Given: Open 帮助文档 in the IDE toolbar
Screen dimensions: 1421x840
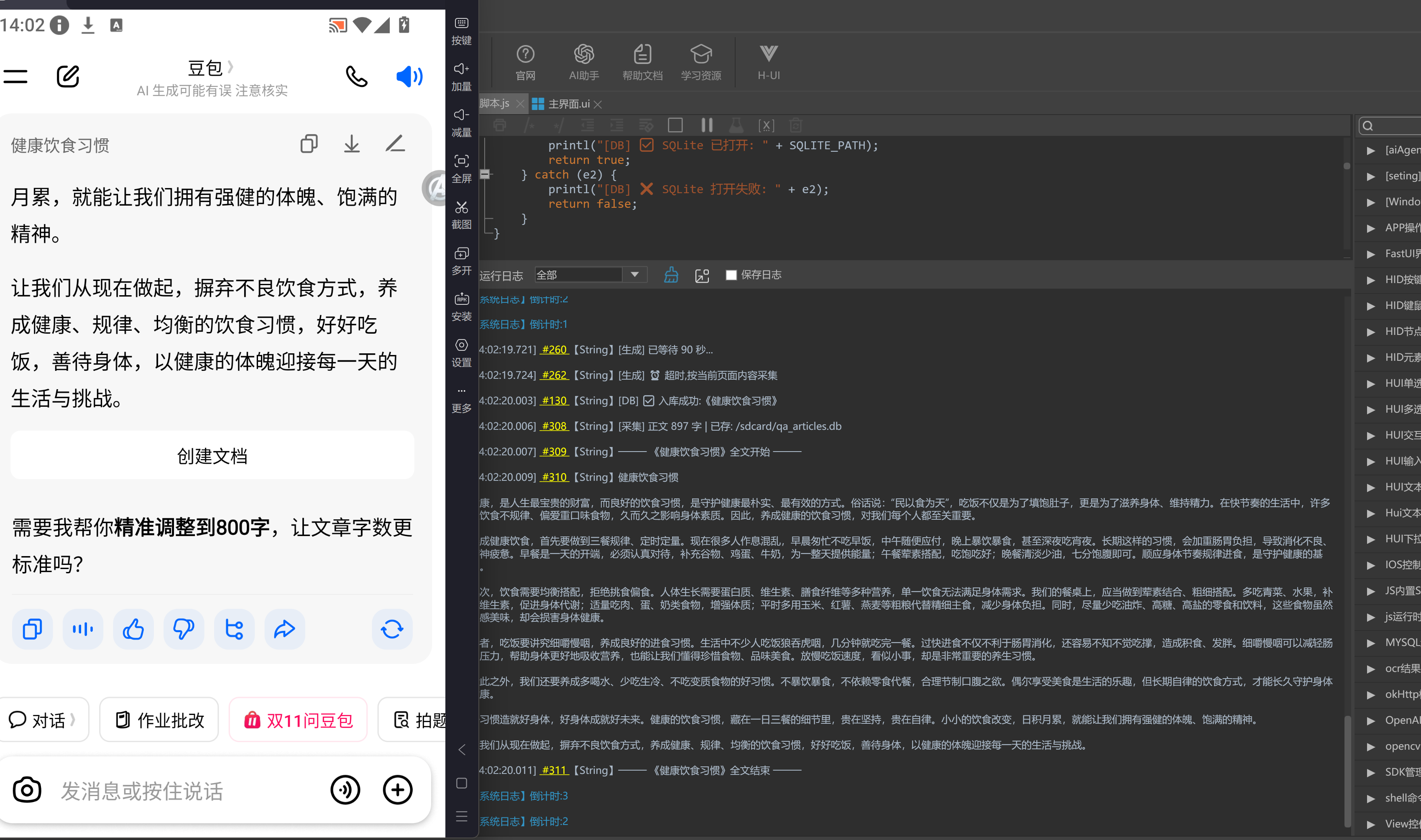Looking at the screenshot, I should (642, 62).
